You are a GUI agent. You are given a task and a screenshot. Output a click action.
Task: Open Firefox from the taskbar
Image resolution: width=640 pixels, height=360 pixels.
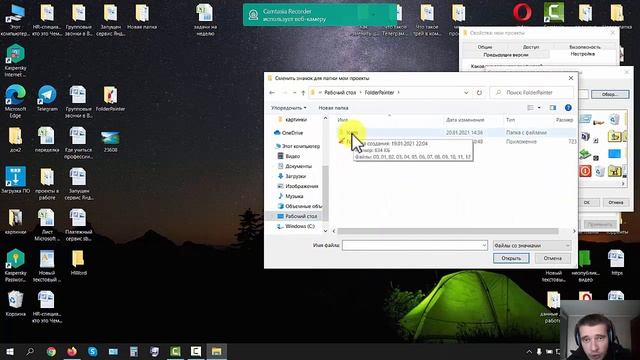(72, 351)
